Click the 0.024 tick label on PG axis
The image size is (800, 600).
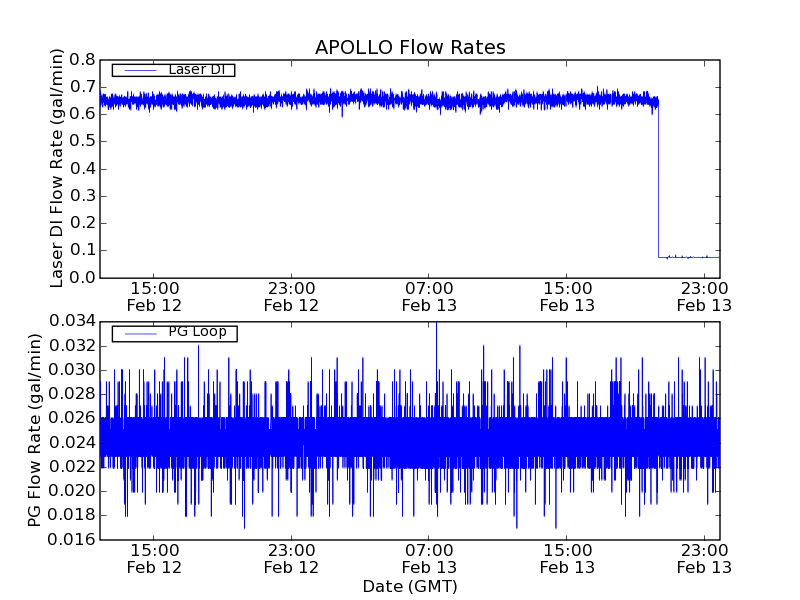coord(72,443)
